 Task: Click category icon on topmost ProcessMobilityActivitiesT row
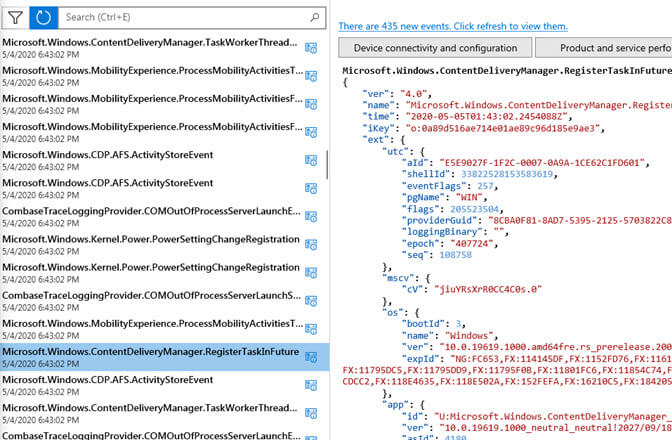click(x=311, y=76)
